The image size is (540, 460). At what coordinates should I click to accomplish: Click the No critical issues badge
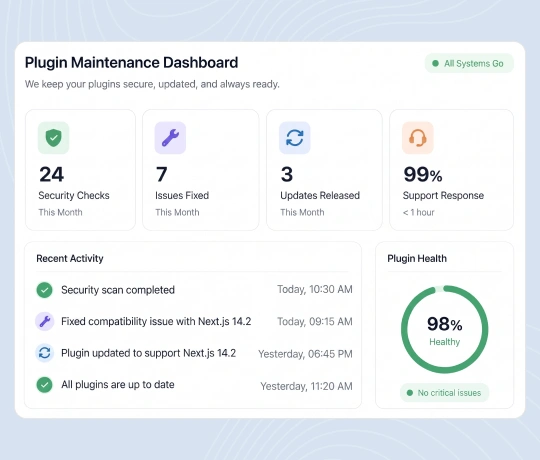[x=444, y=393]
